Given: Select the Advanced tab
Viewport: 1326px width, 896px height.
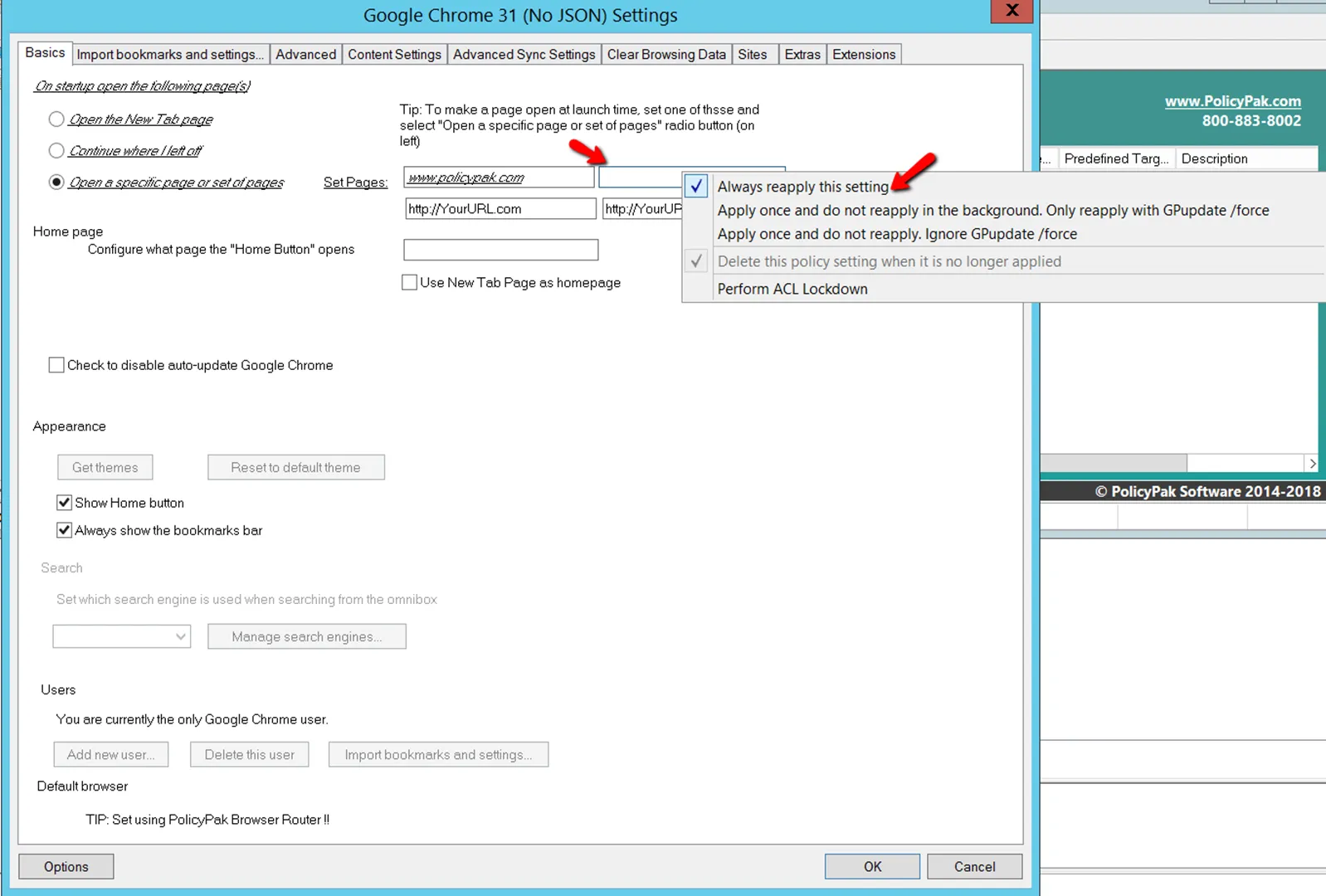Looking at the screenshot, I should click(305, 55).
